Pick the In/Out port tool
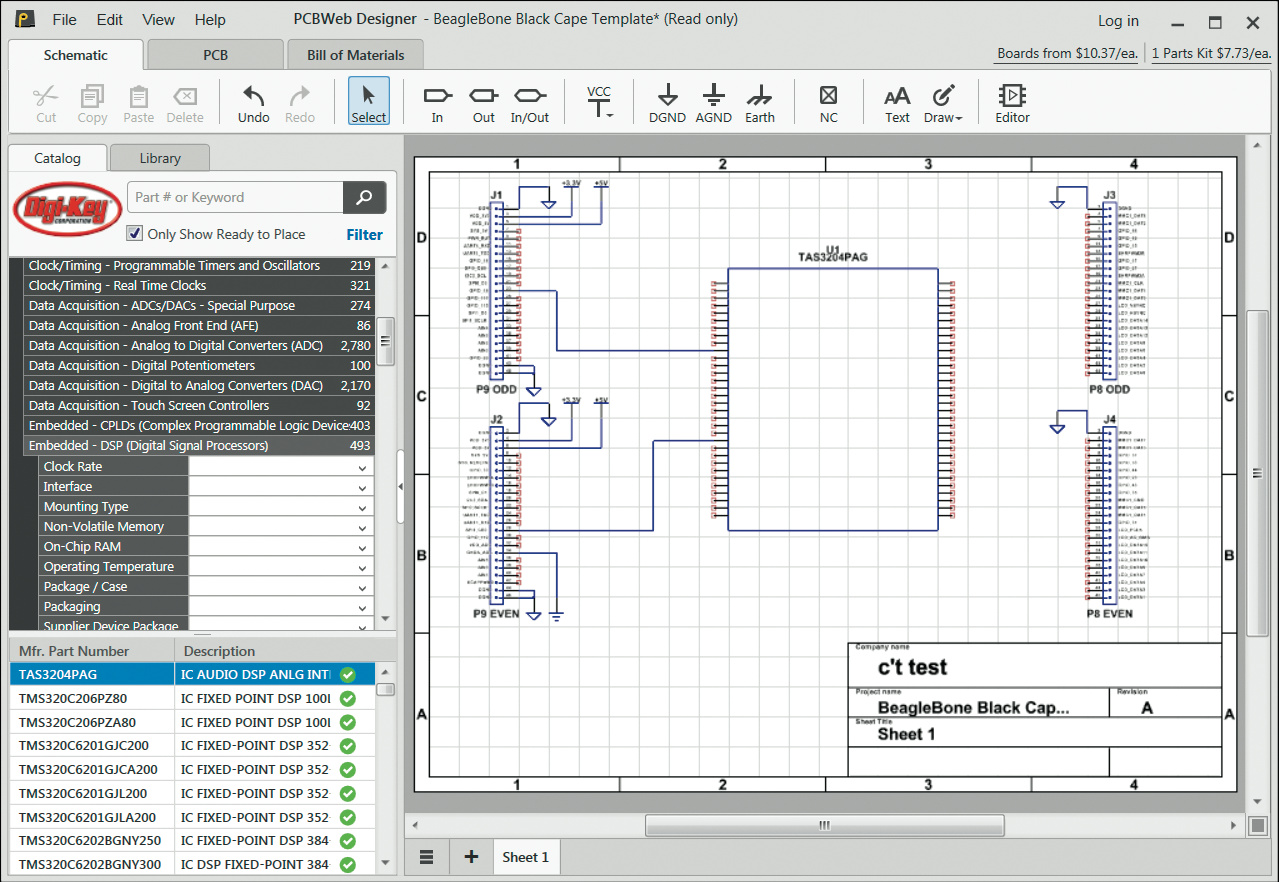1279x882 pixels. click(x=529, y=102)
